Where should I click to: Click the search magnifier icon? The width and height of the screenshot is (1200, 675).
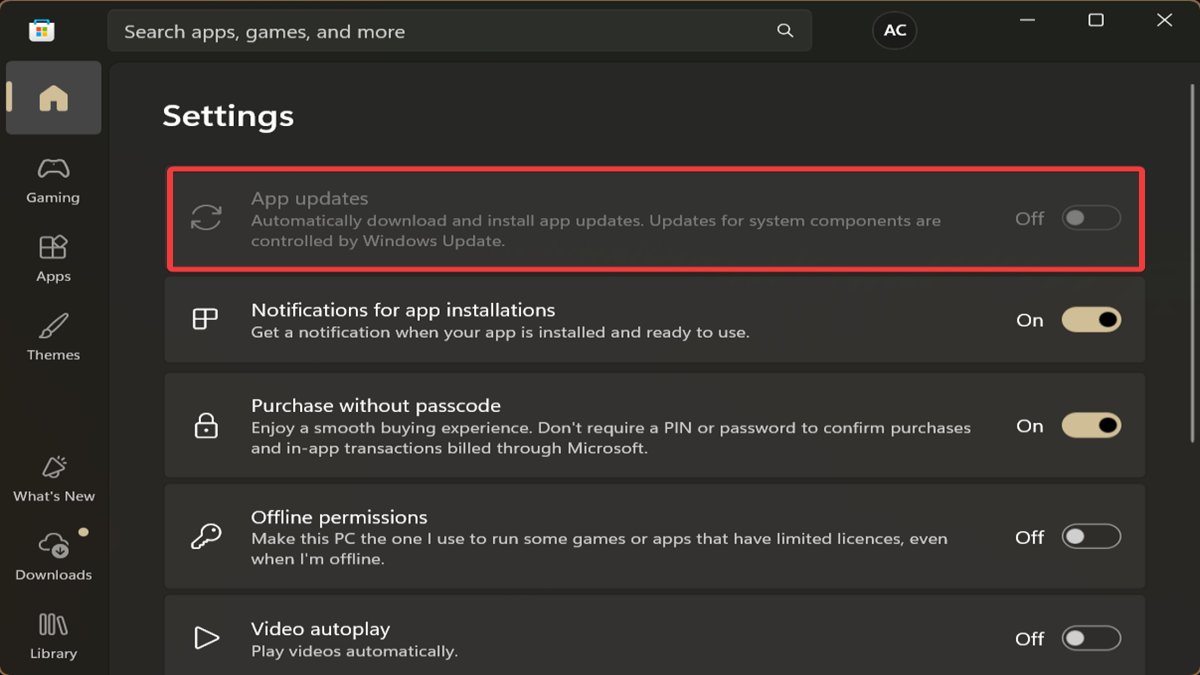click(785, 31)
